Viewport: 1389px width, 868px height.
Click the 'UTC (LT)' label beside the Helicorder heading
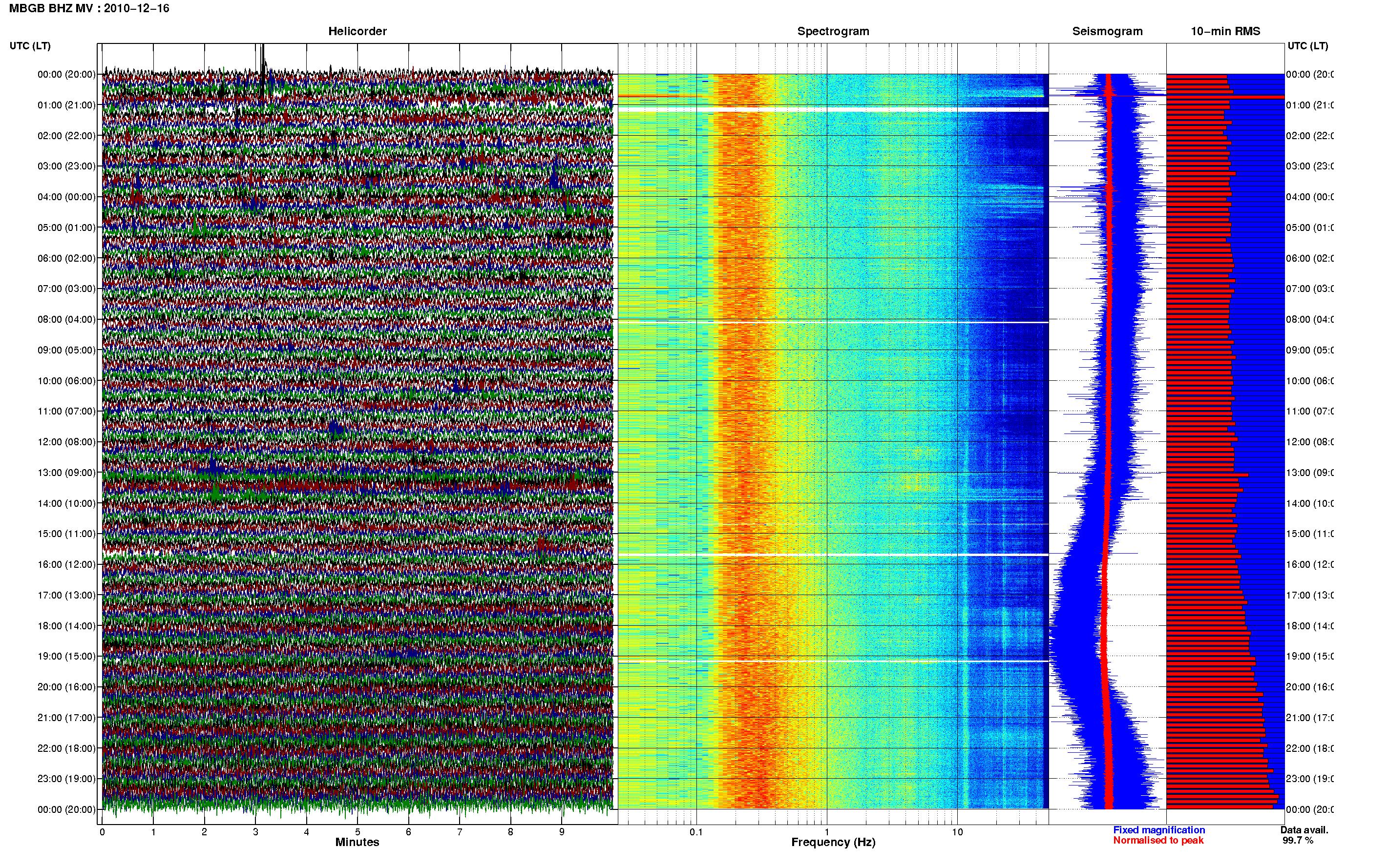pos(30,46)
